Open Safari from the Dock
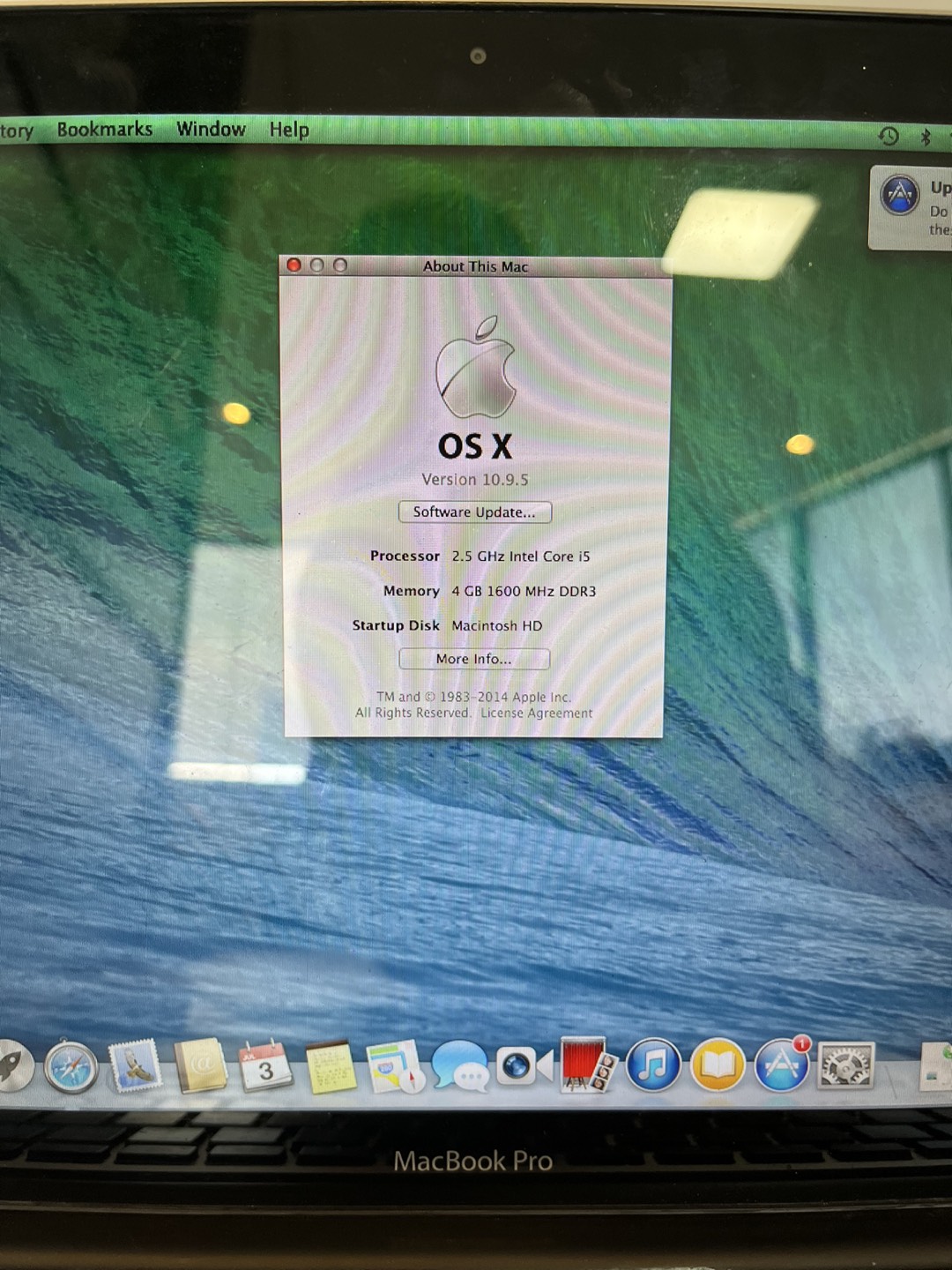952x1270 pixels. coord(71,1067)
